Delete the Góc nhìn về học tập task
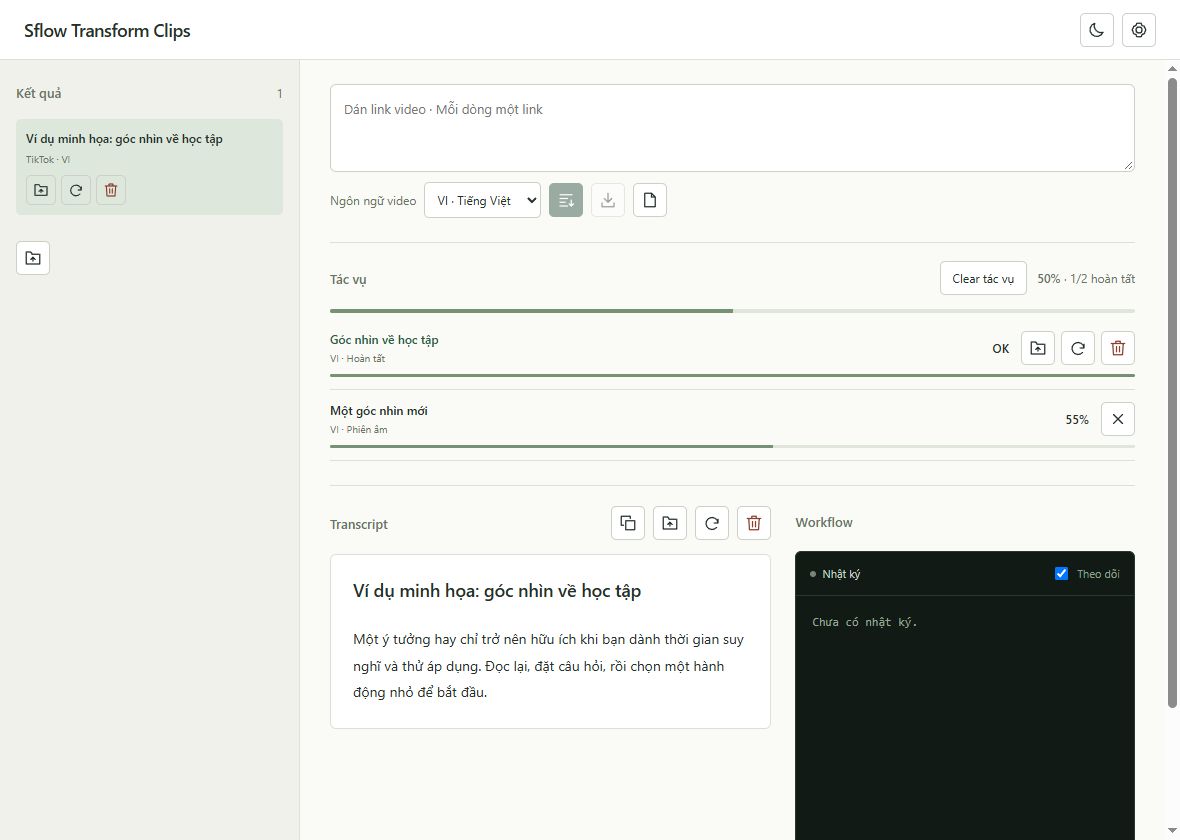1180x840 pixels. pos(1118,348)
